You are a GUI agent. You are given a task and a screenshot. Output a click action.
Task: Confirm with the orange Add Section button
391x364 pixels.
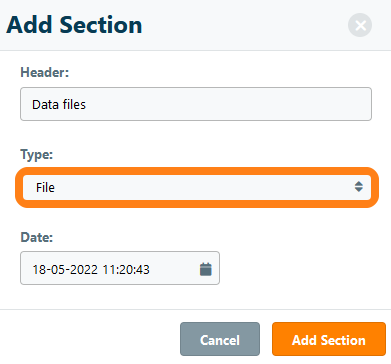tap(329, 339)
